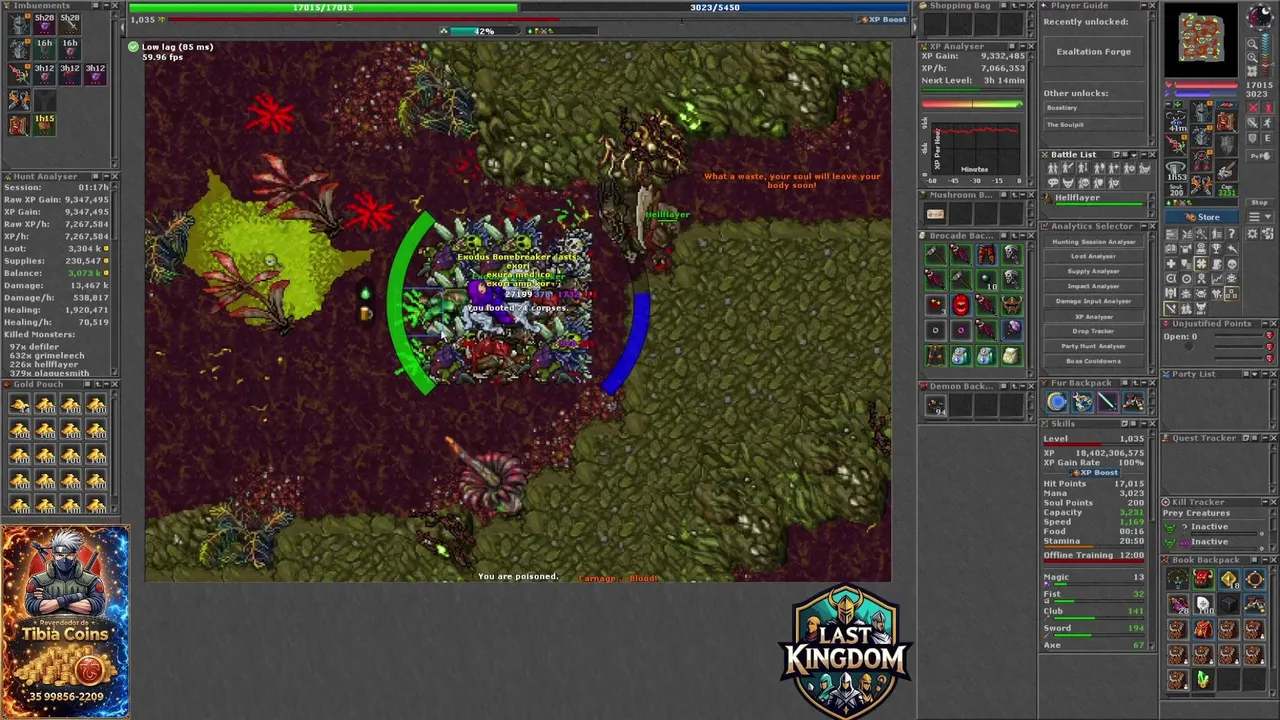This screenshot has width=1280, height=720.
Task: Open the line-chart analytics icon
Action: pyautogui.click(x=1217, y=278)
